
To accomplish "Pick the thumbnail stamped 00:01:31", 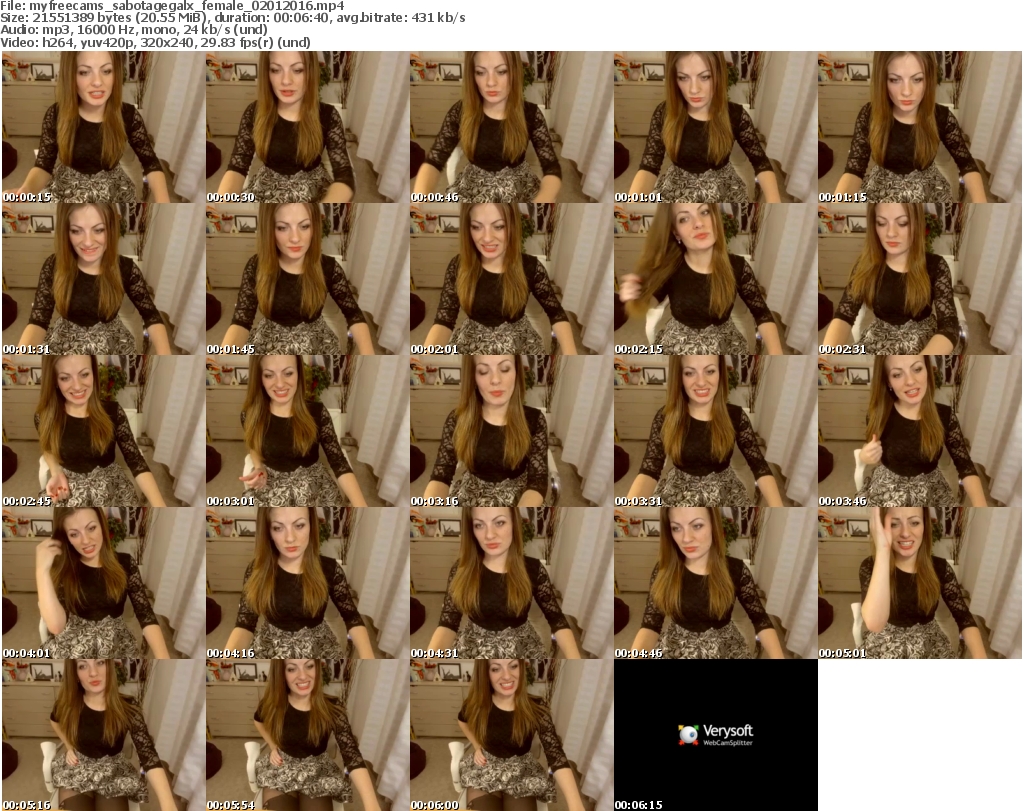I will tap(104, 279).
